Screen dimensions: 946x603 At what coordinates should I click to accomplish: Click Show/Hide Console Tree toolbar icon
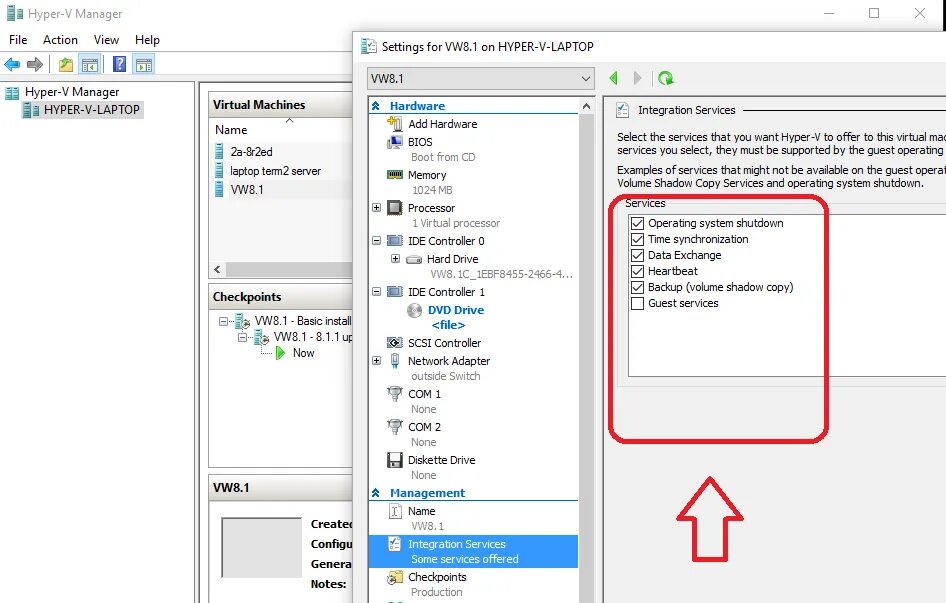[90, 65]
